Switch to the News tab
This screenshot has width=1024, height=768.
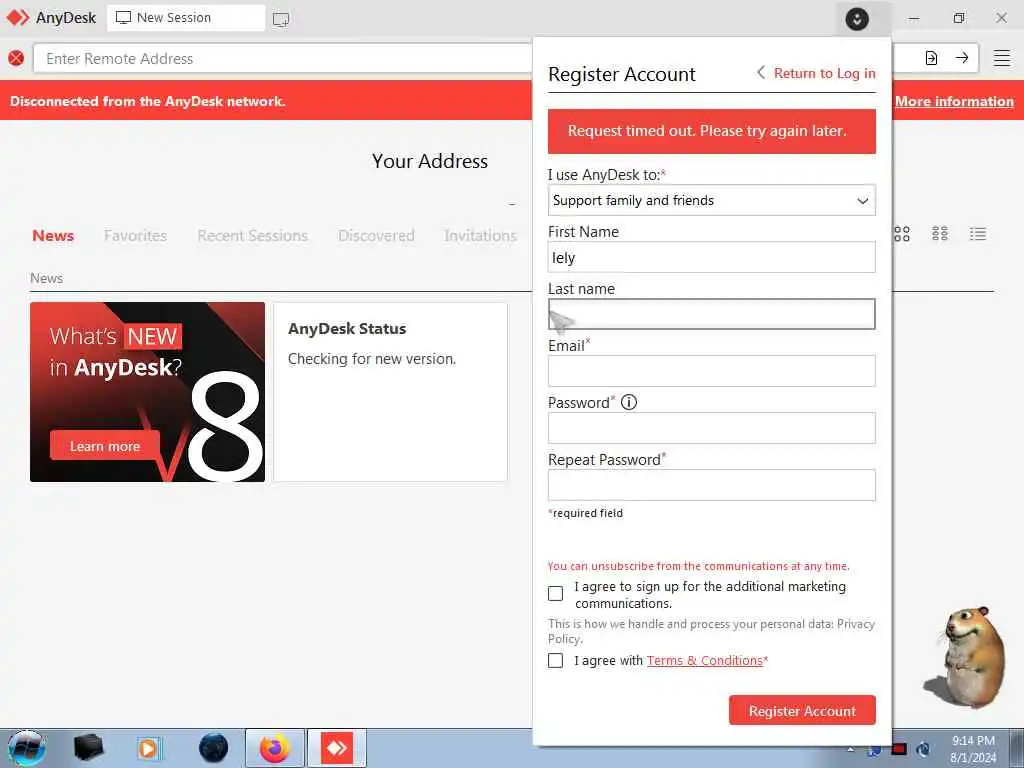pyautogui.click(x=53, y=235)
